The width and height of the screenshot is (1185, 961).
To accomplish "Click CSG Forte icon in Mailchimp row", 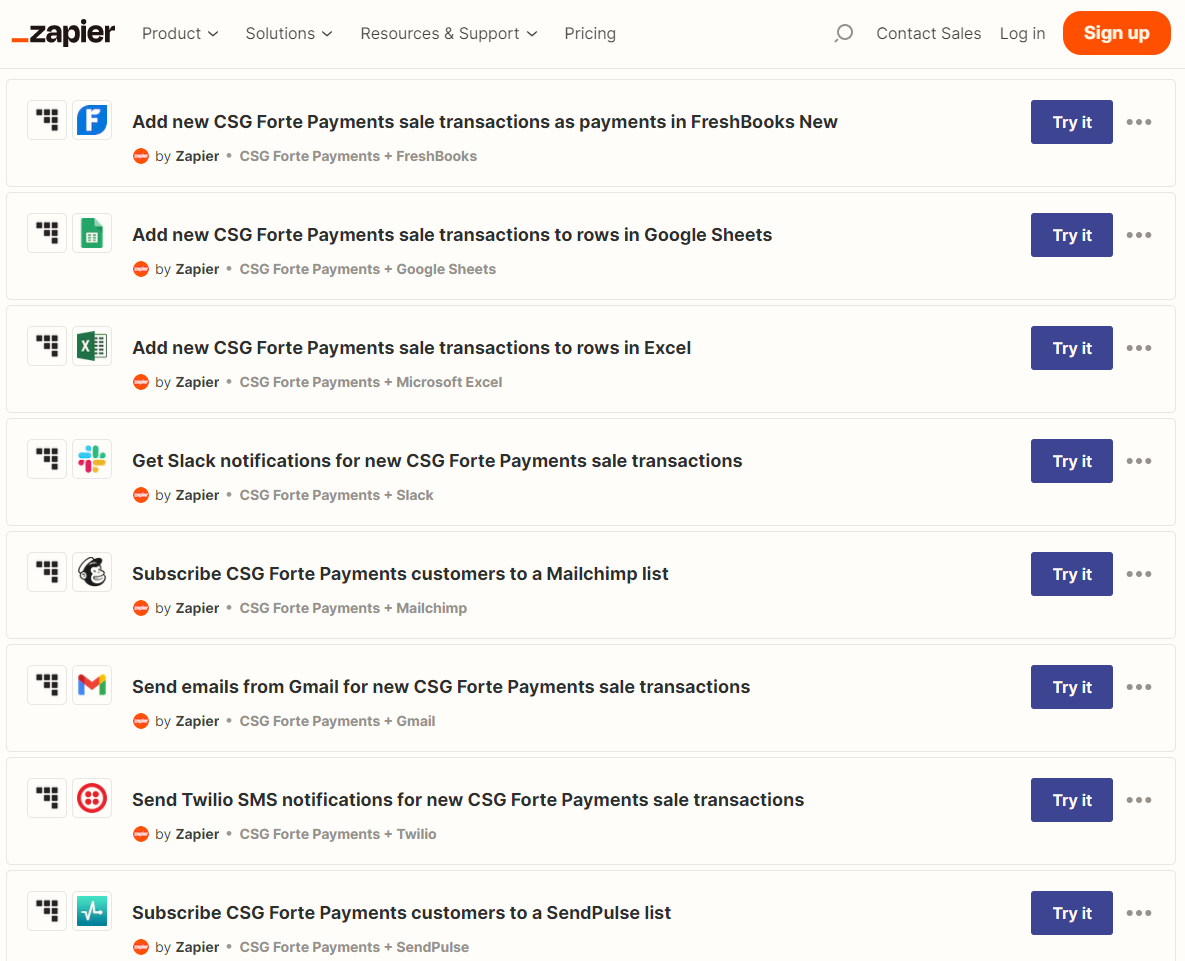I will pos(47,572).
